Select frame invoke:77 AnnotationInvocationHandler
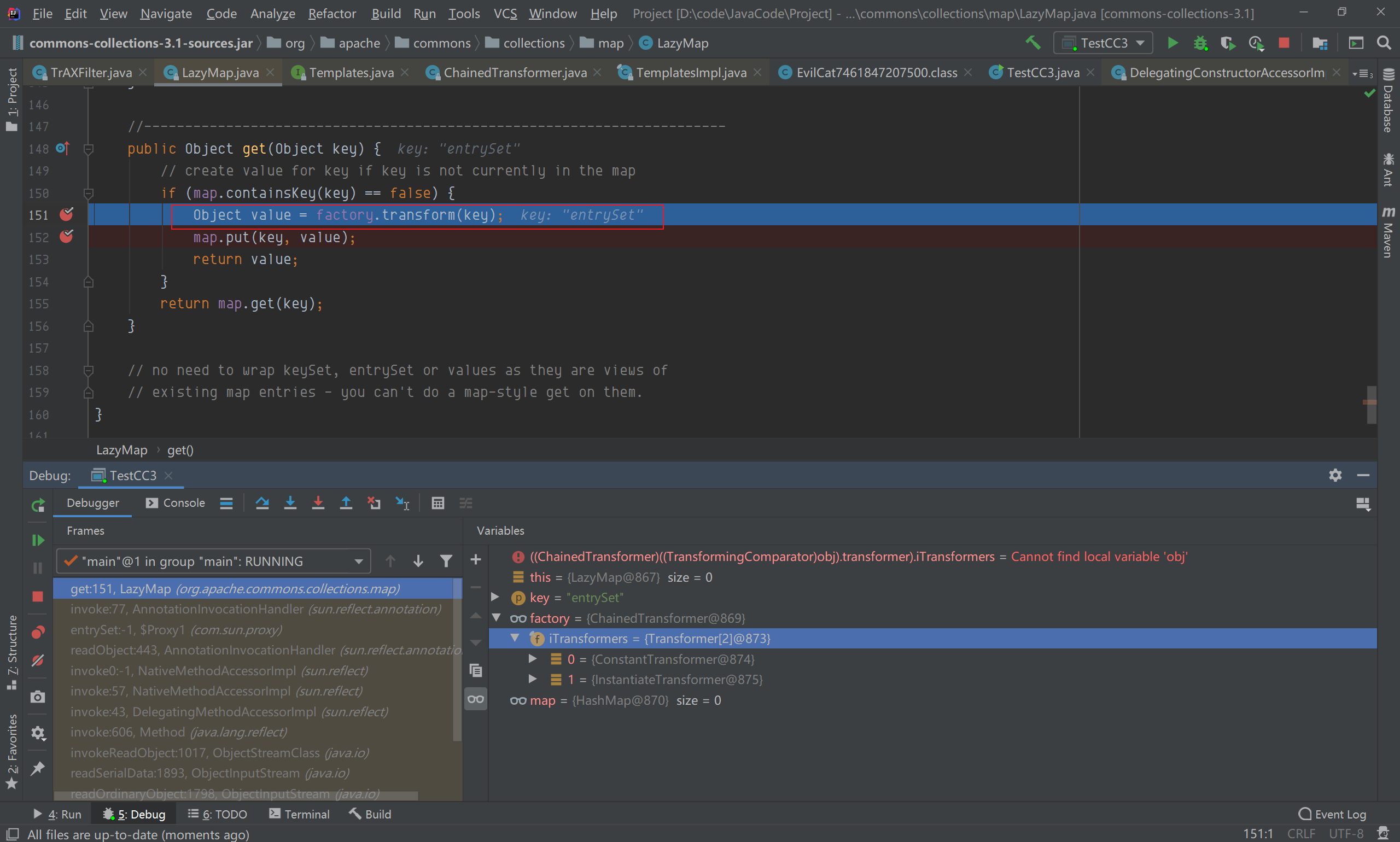 (x=255, y=610)
